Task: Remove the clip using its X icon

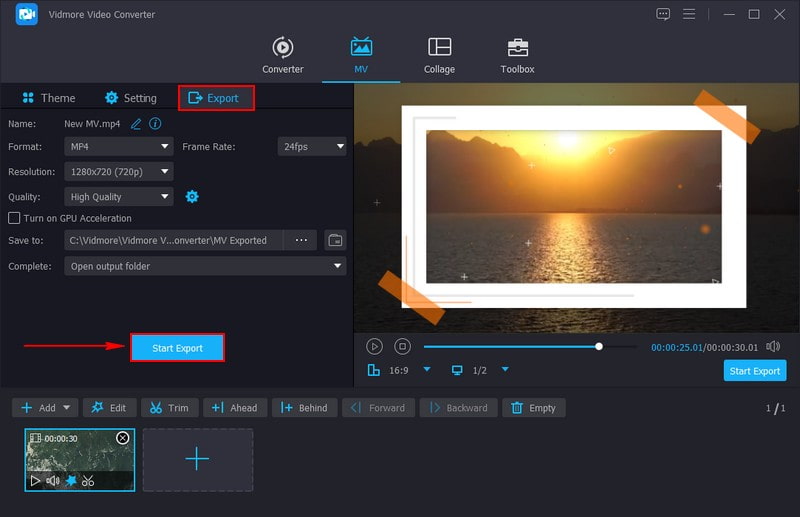Action: [x=123, y=438]
